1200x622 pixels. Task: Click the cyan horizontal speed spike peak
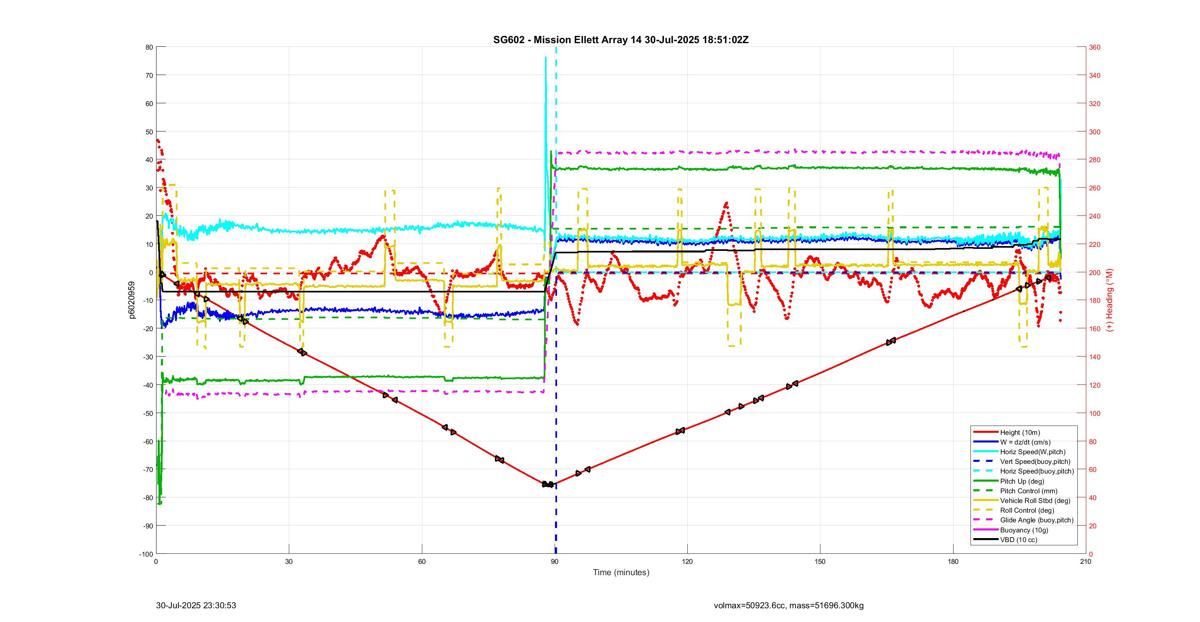click(546, 58)
